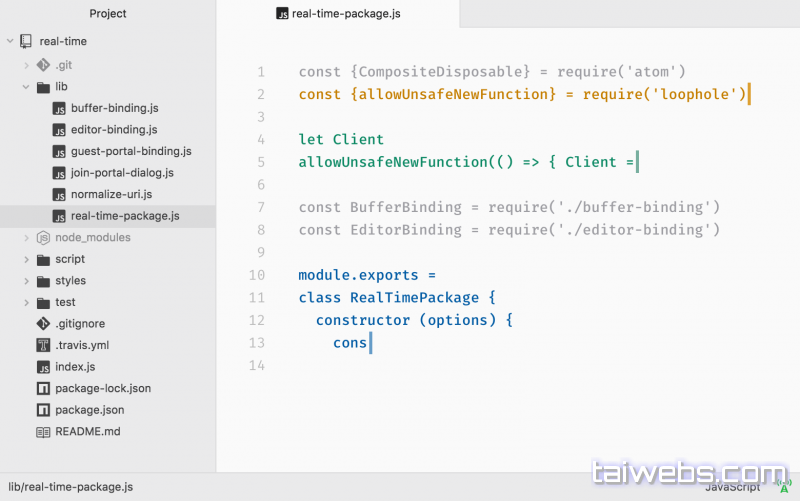
Task: Click the book icon next to README.md
Action: point(43,432)
